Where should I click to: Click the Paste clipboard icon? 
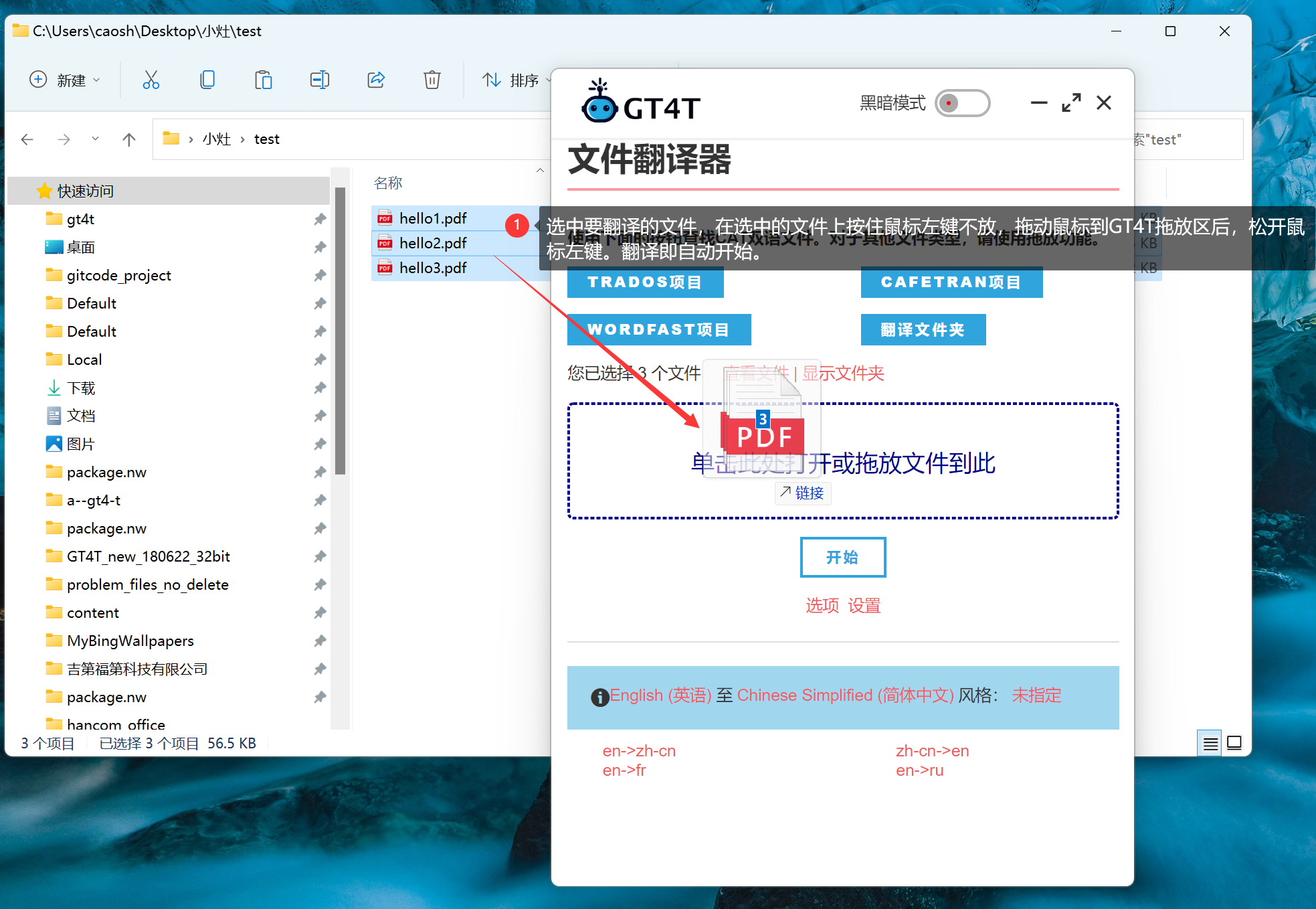click(264, 80)
